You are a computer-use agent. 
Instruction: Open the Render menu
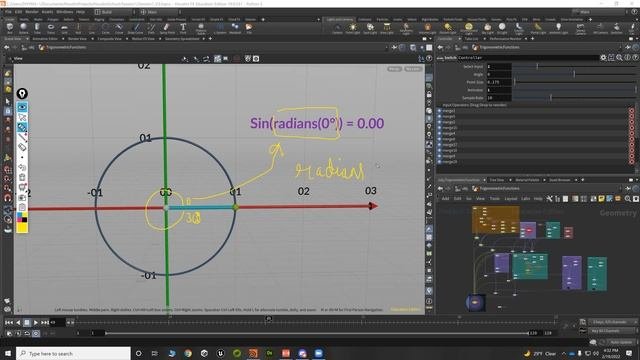pyautogui.click(x=32, y=12)
